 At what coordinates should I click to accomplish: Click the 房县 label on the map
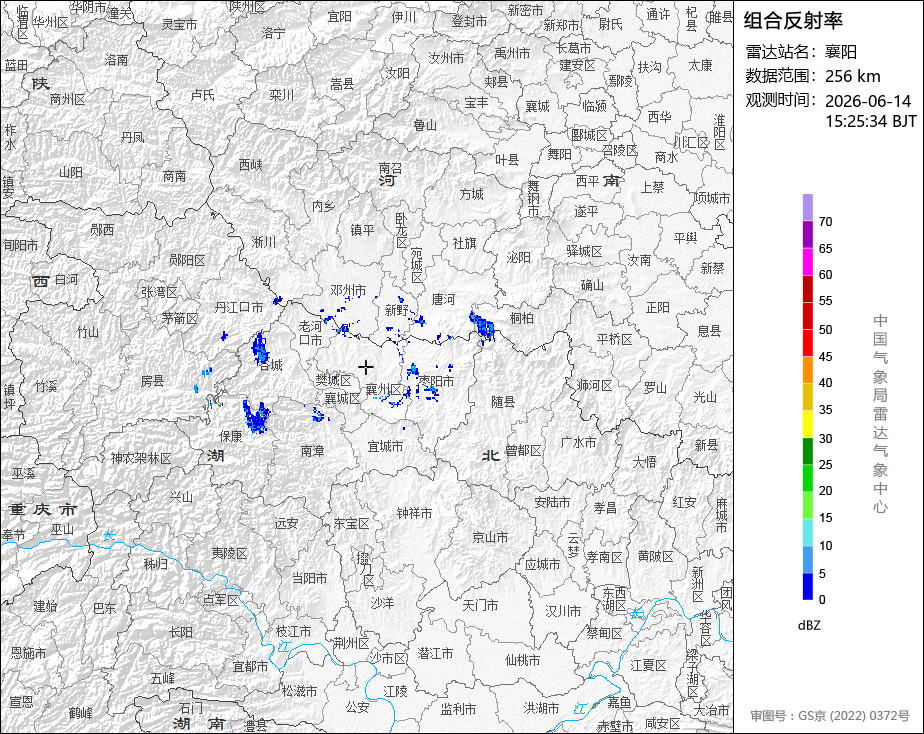click(152, 381)
